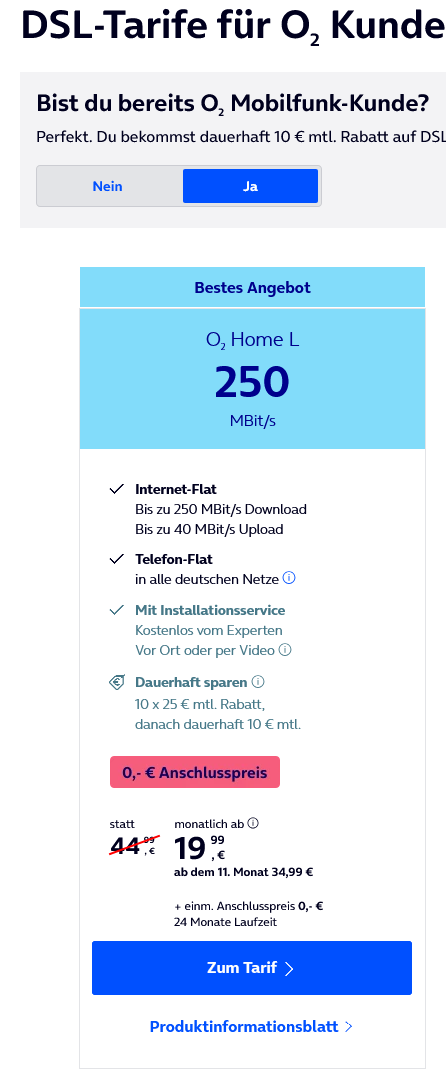The height and width of the screenshot is (1085, 446).
Task: Show info for 'Dauerhaft sparen'
Action: pos(258,682)
